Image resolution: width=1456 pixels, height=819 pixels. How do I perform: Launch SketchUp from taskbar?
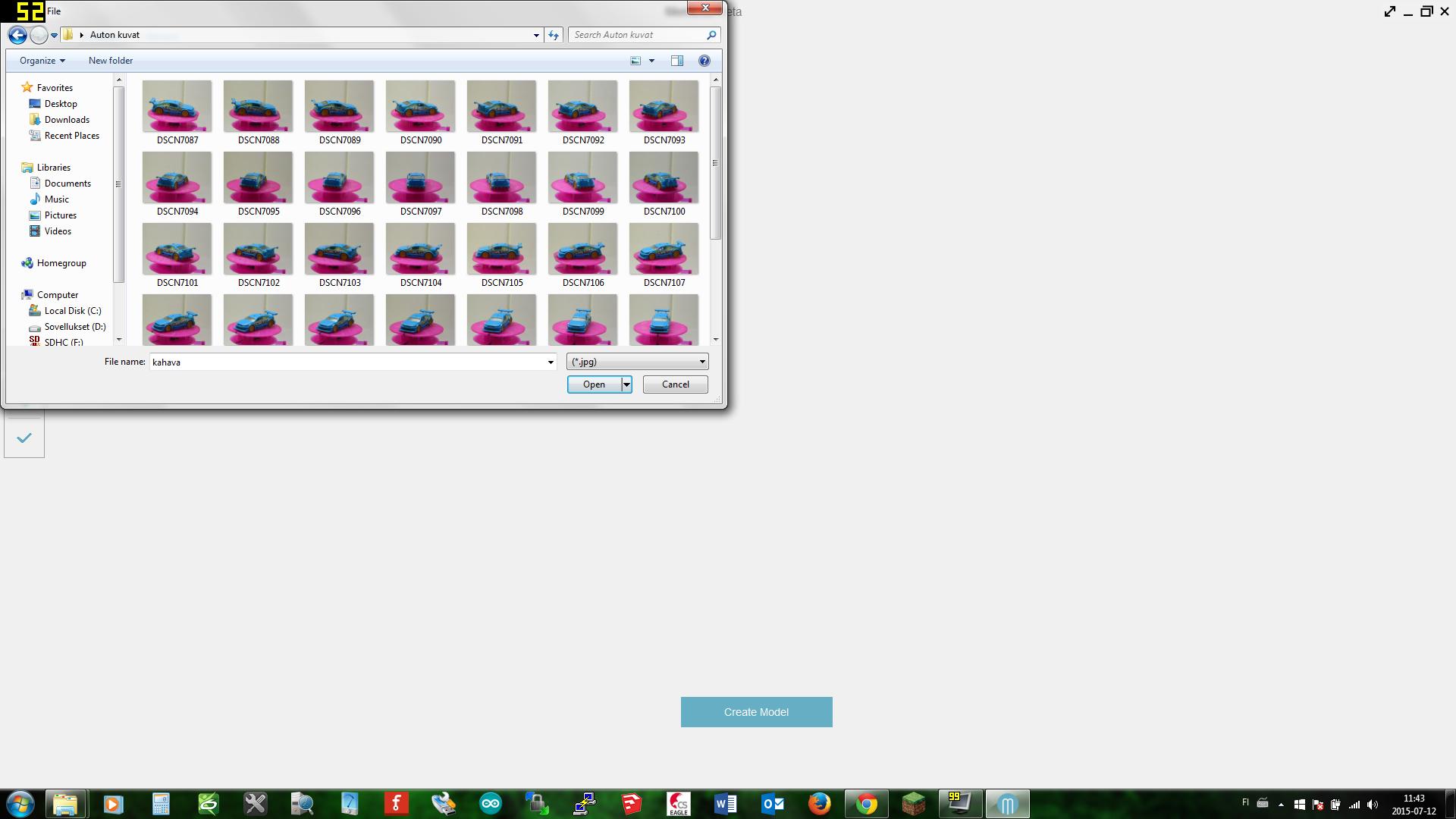point(631,804)
